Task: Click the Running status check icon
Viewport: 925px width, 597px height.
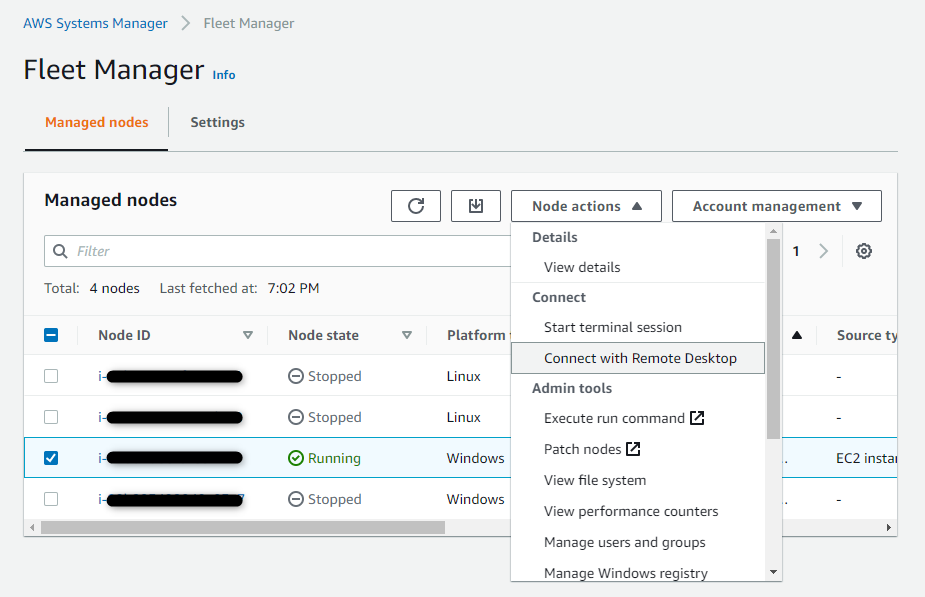Action: (x=296, y=458)
